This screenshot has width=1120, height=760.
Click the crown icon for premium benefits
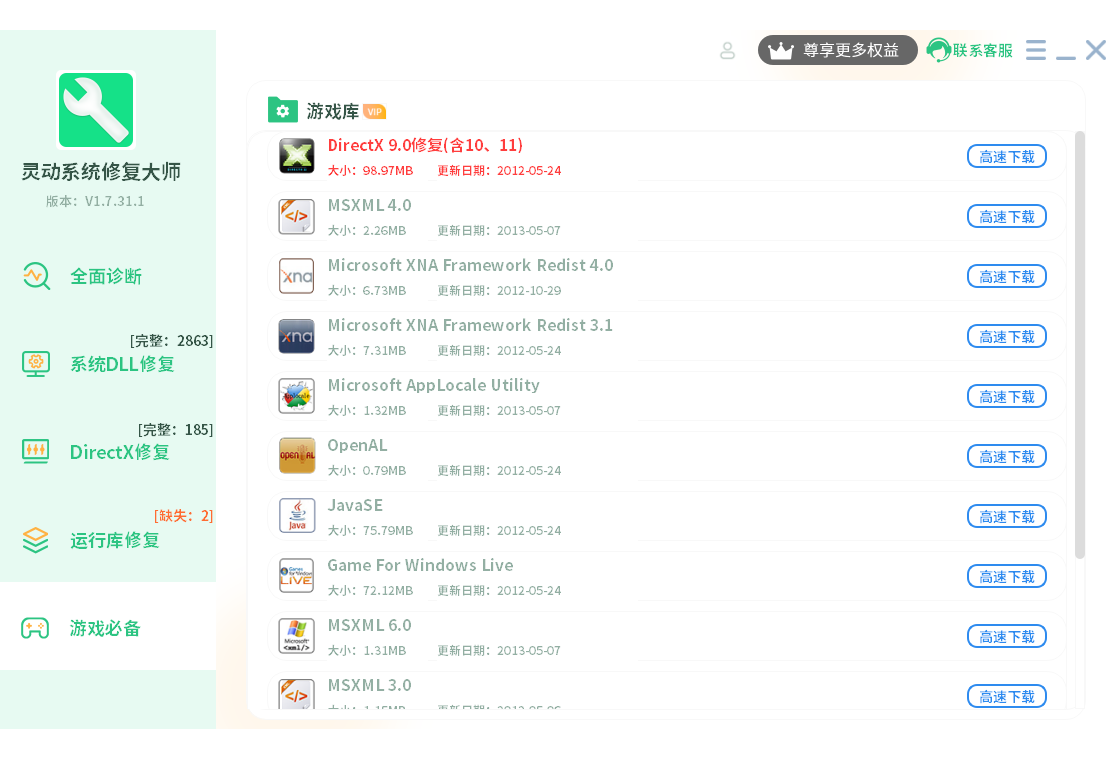781,51
